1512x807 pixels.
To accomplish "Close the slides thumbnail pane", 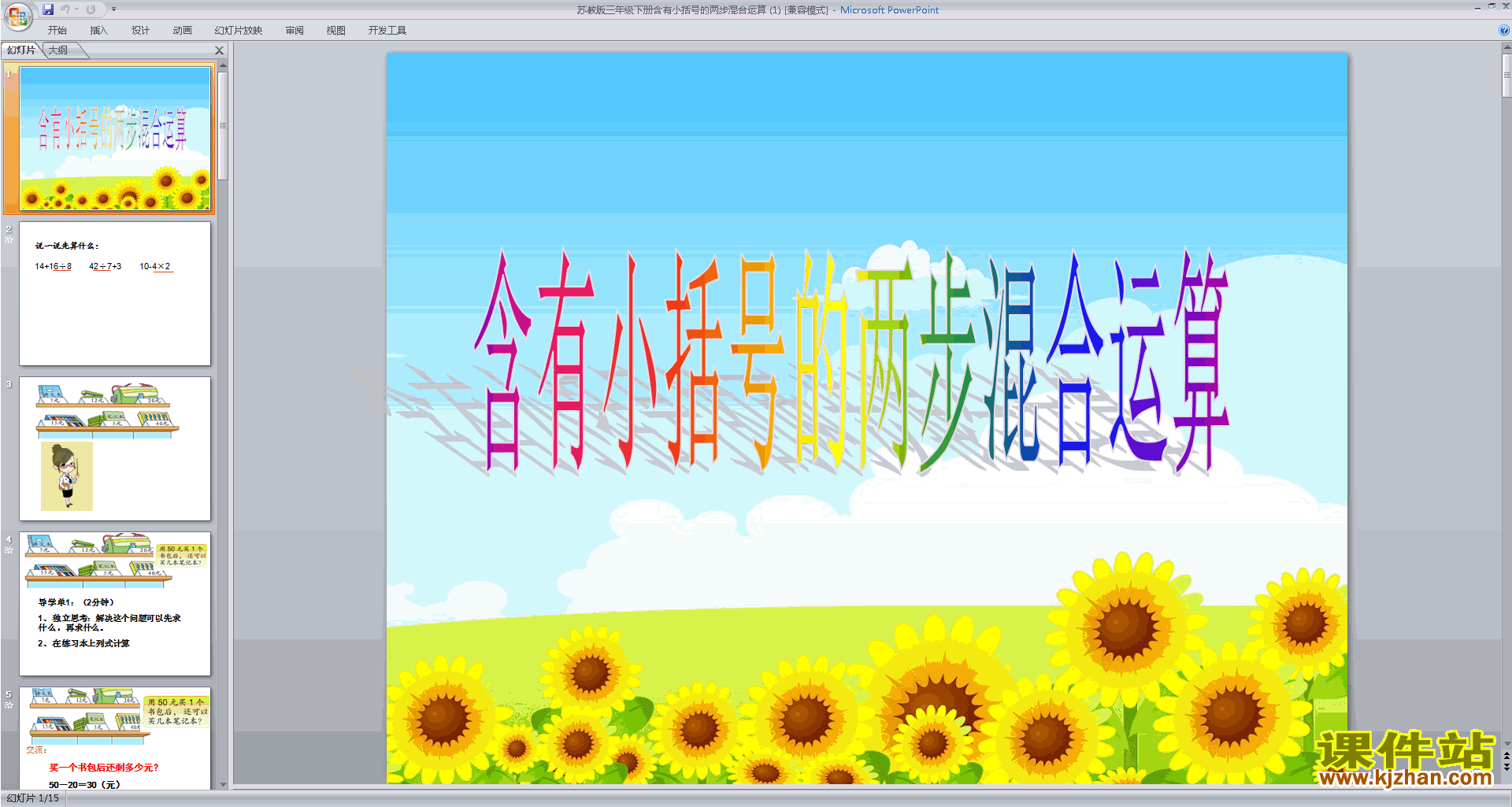I will coord(220,50).
